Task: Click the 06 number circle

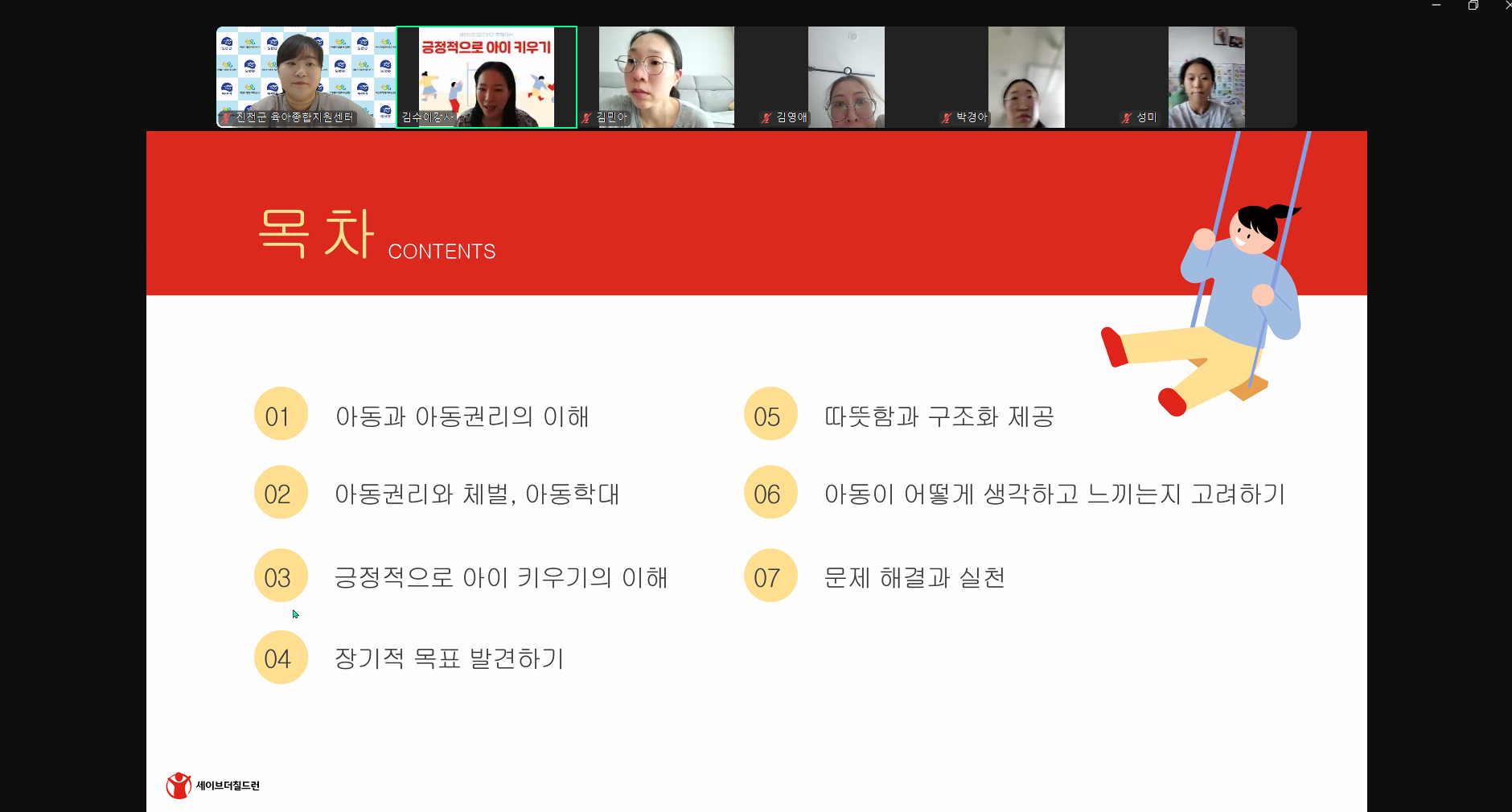Action: coord(770,492)
